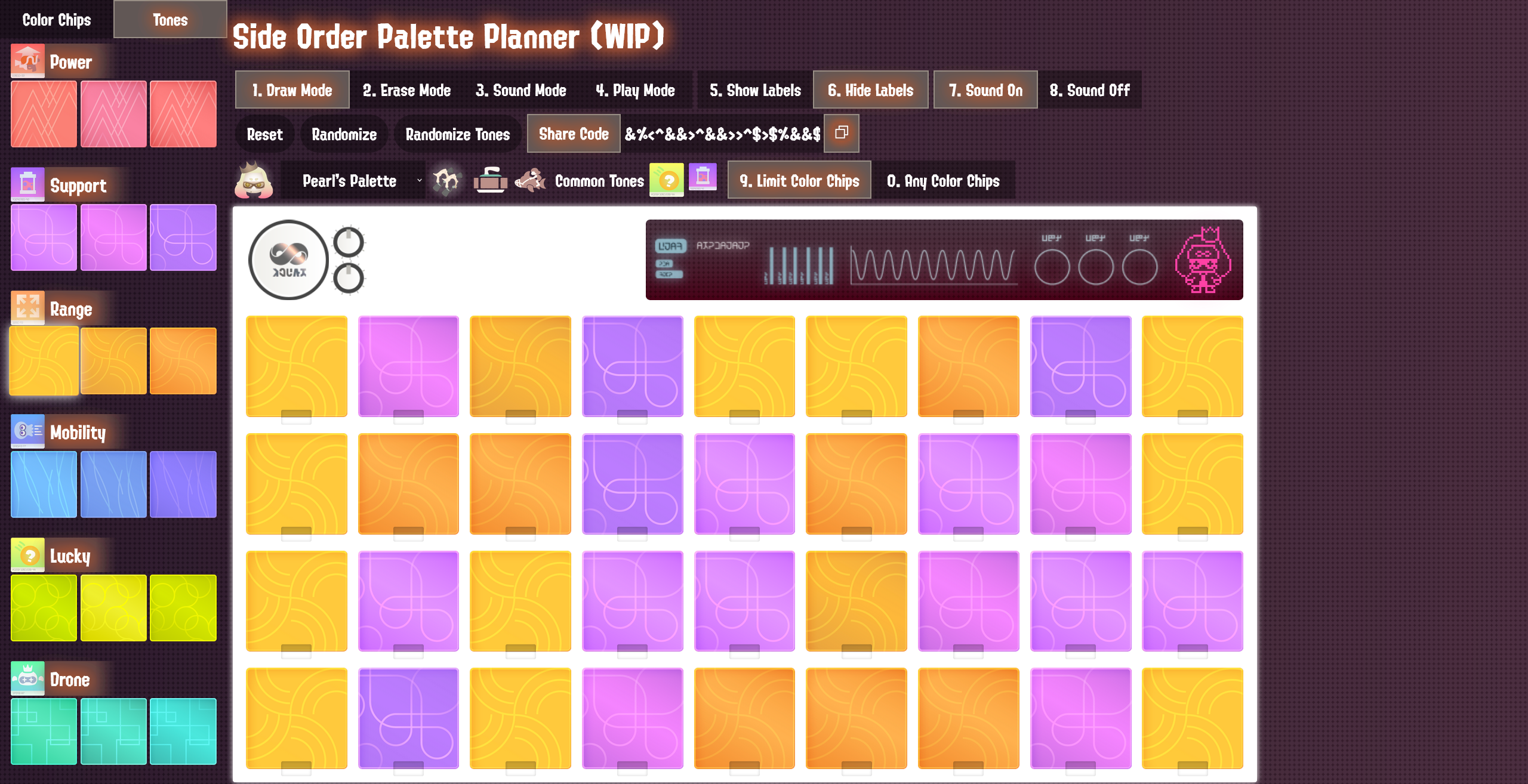Toggle Sound Off
The height and width of the screenshot is (784, 1528).
point(1089,90)
